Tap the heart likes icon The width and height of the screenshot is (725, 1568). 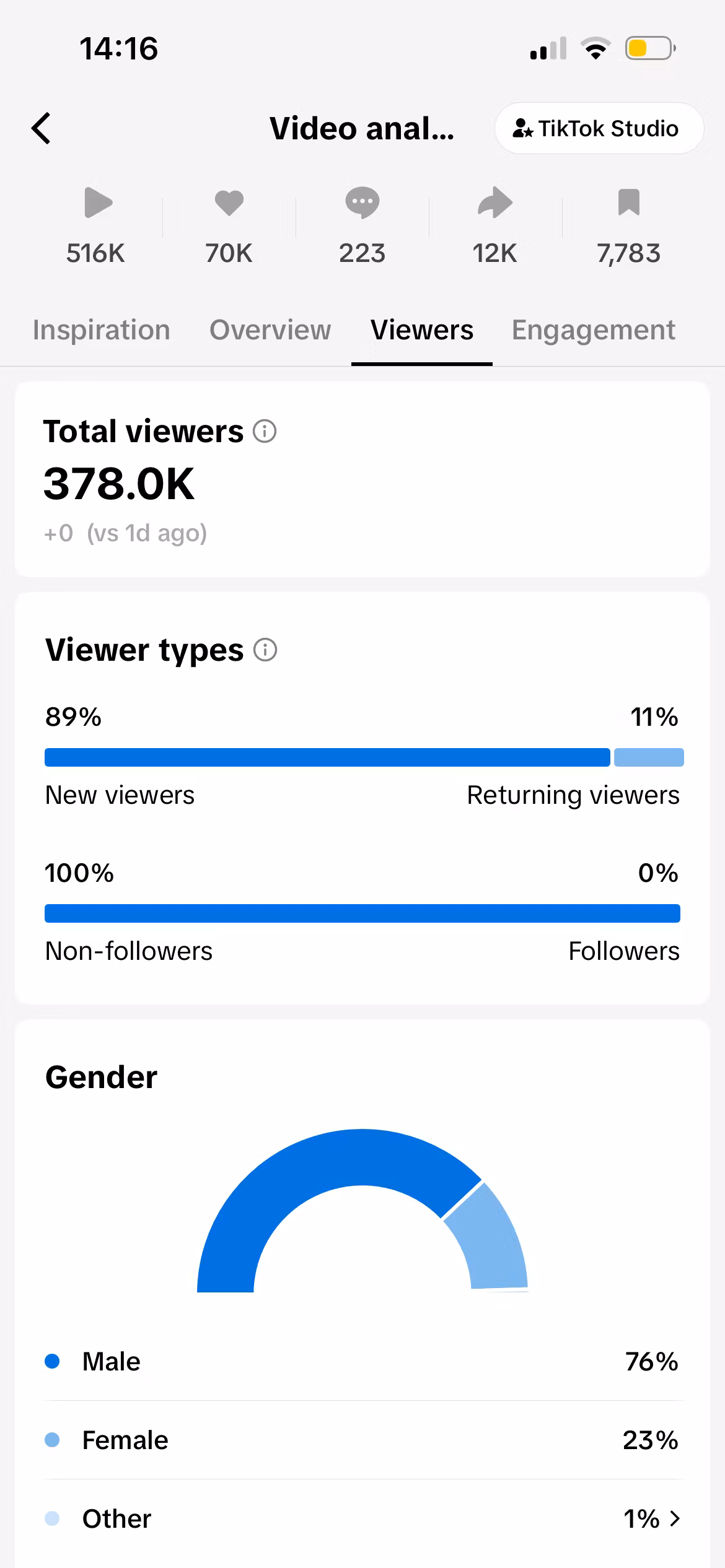(x=229, y=203)
